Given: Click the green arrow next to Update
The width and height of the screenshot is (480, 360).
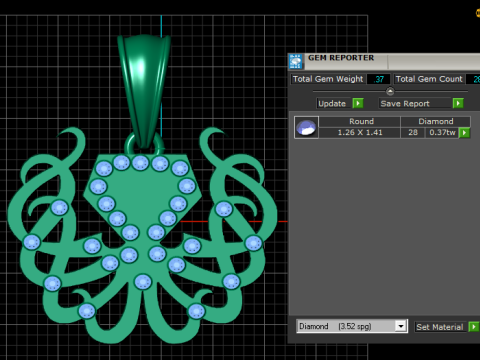Looking at the screenshot, I should tap(358, 103).
